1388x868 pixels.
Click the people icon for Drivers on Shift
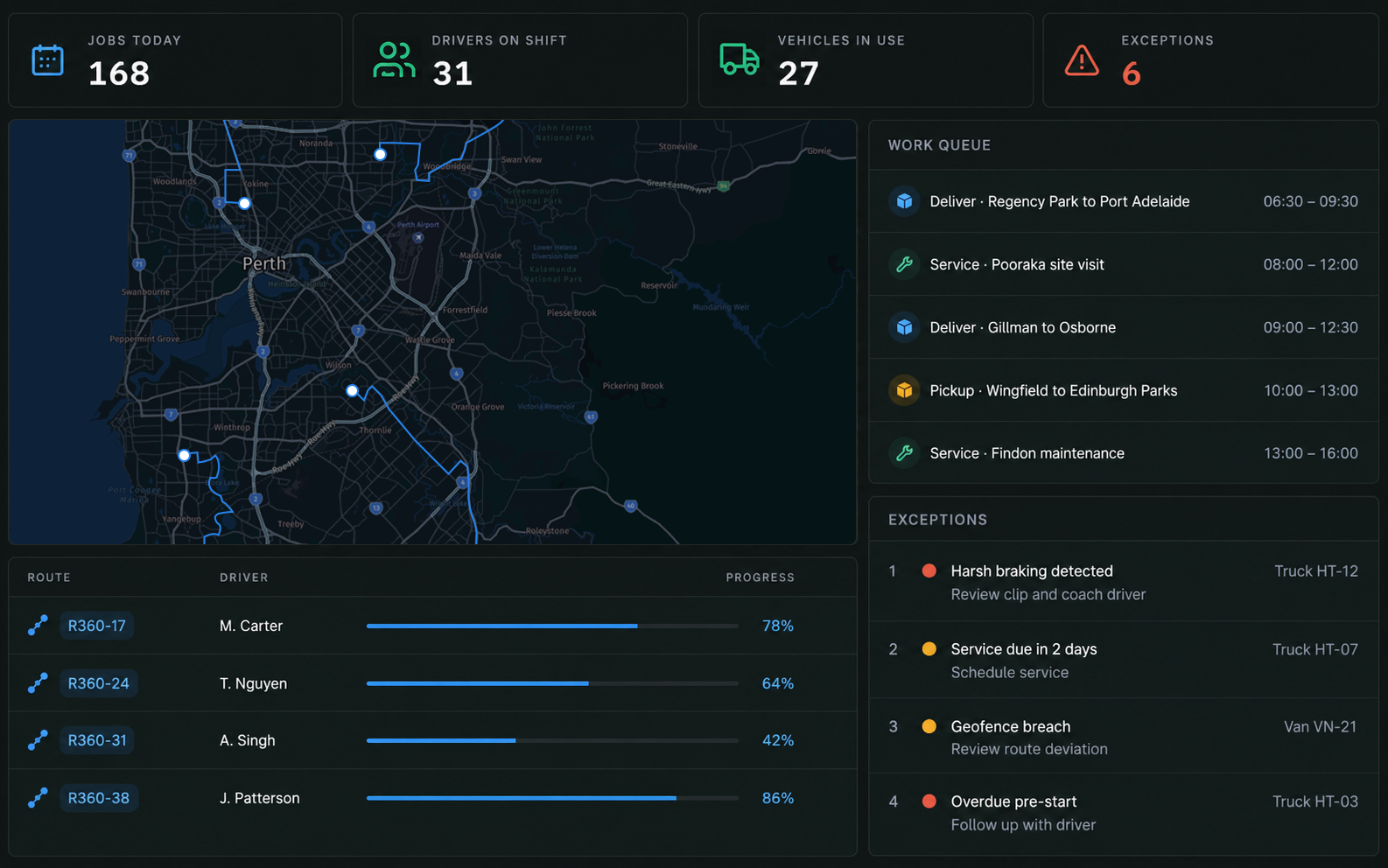click(x=394, y=60)
